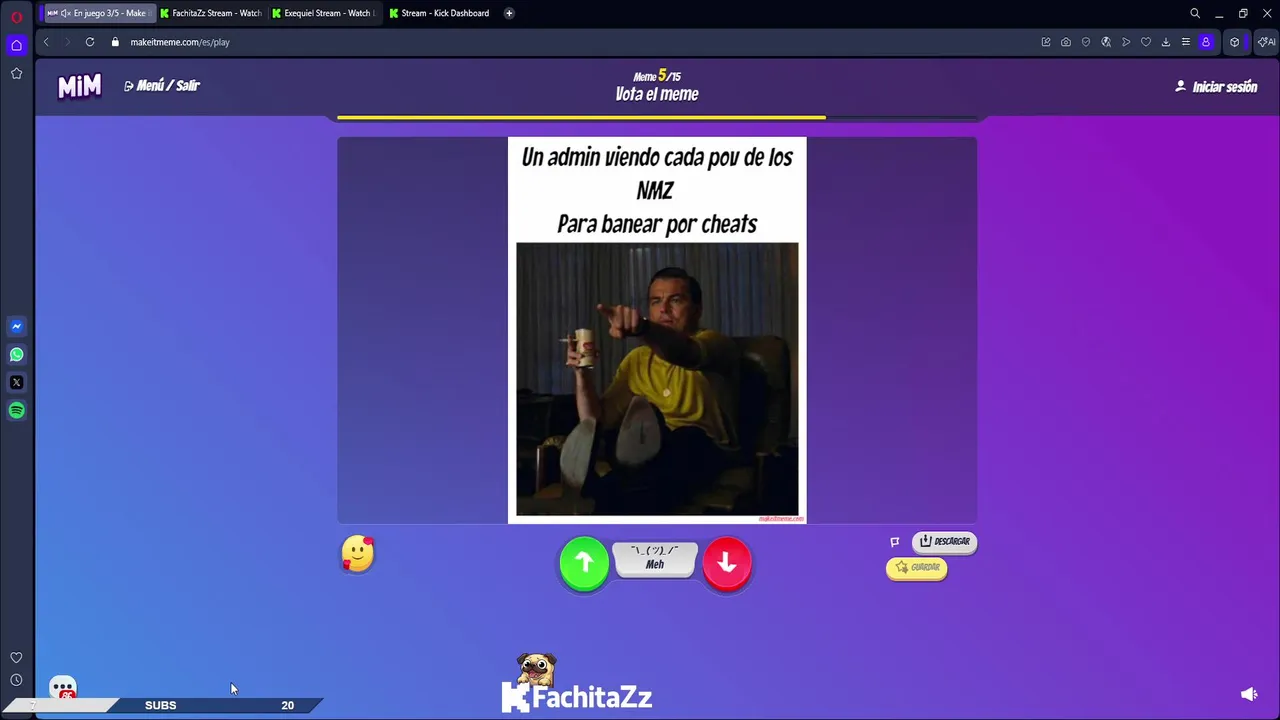Screen dimensions: 1280x720
Task: Click the chat bubble overlay icon
Action: pyautogui.click(x=63, y=689)
